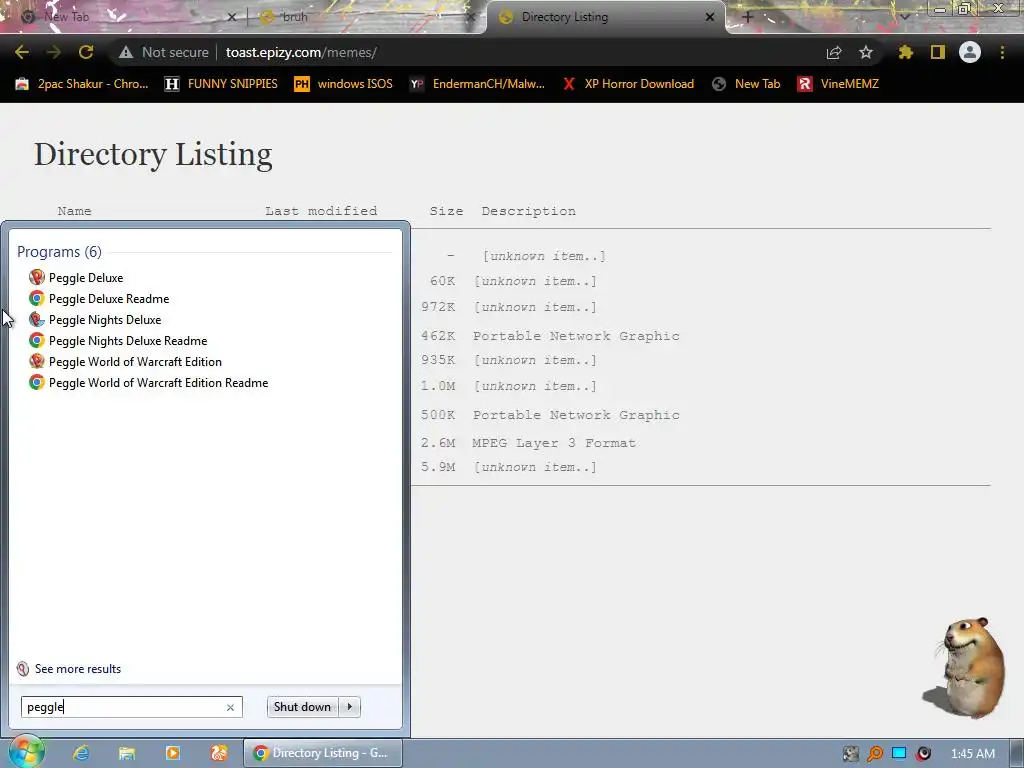Click the red-black disc tray icon

(923, 754)
